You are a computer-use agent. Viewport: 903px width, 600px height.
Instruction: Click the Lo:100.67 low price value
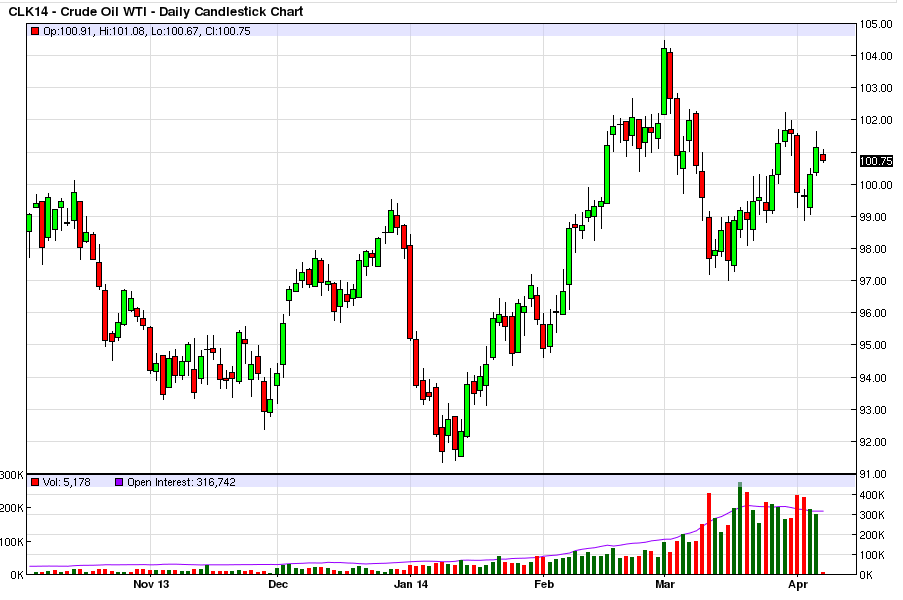point(175,31)
